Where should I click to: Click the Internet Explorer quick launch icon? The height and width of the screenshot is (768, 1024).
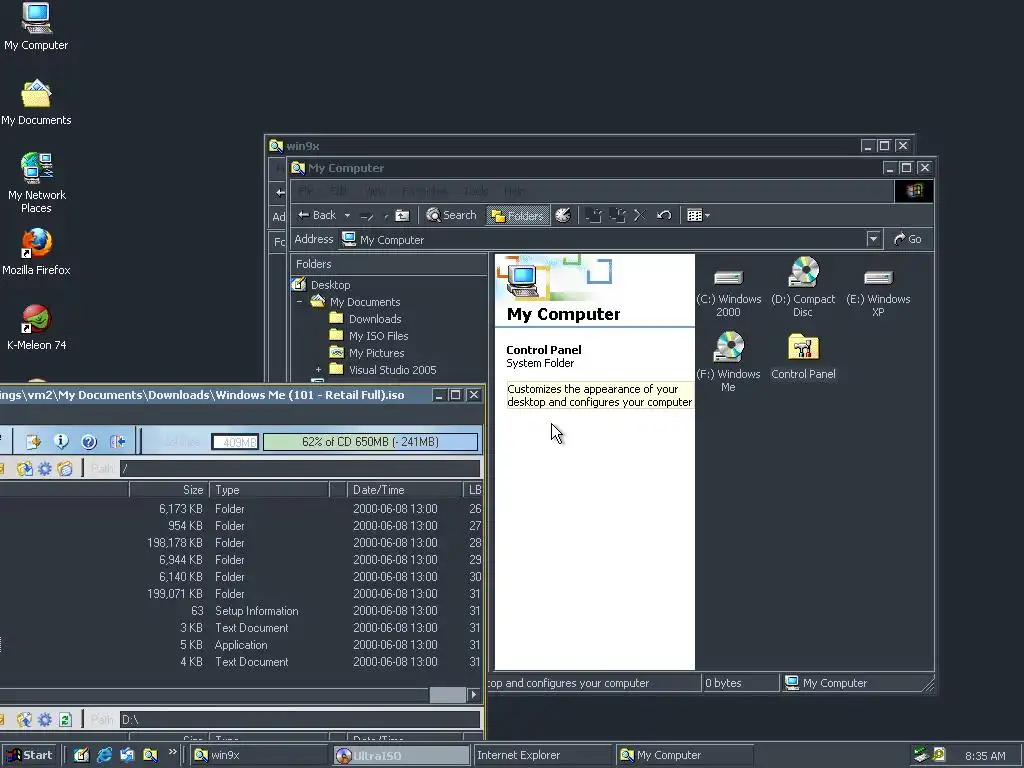[104, 755]
